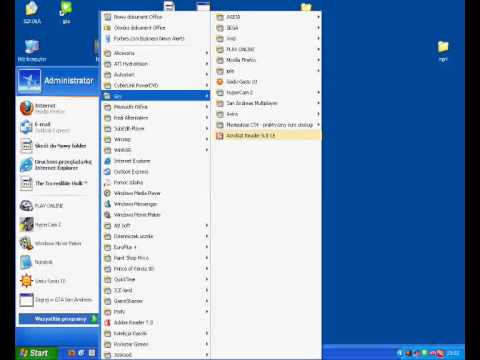Click the Skrót do Nowy folder entry
The height and width of the screenshot is (360, 480).
tap(57, 146)
